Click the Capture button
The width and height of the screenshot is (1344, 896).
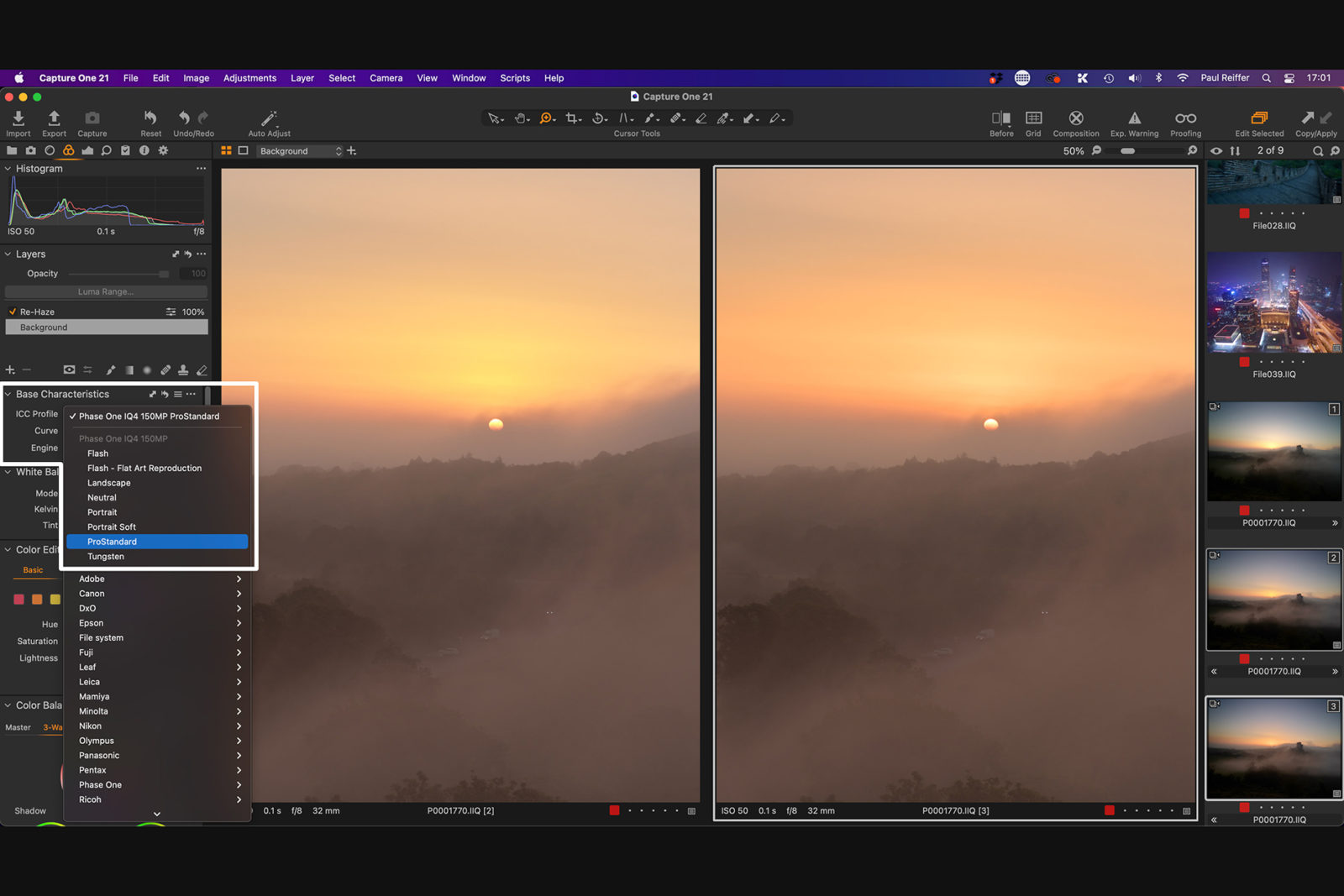click(x=92, y=118)
